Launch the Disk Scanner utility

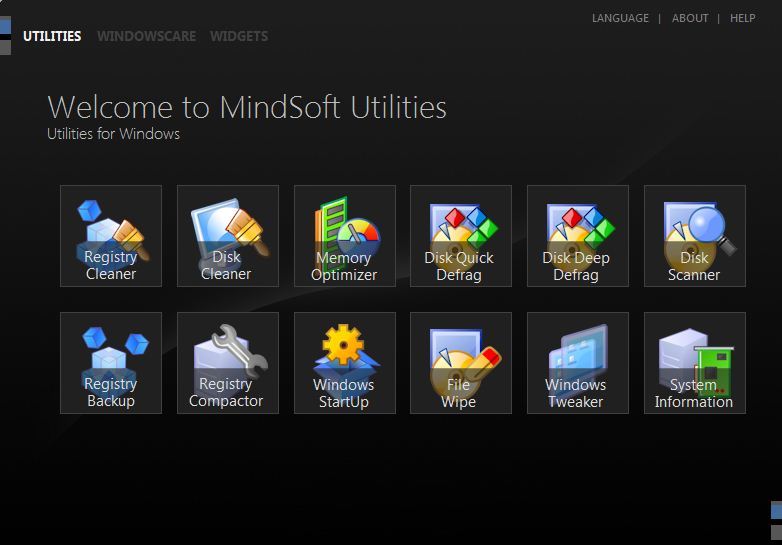coord(695,236)
